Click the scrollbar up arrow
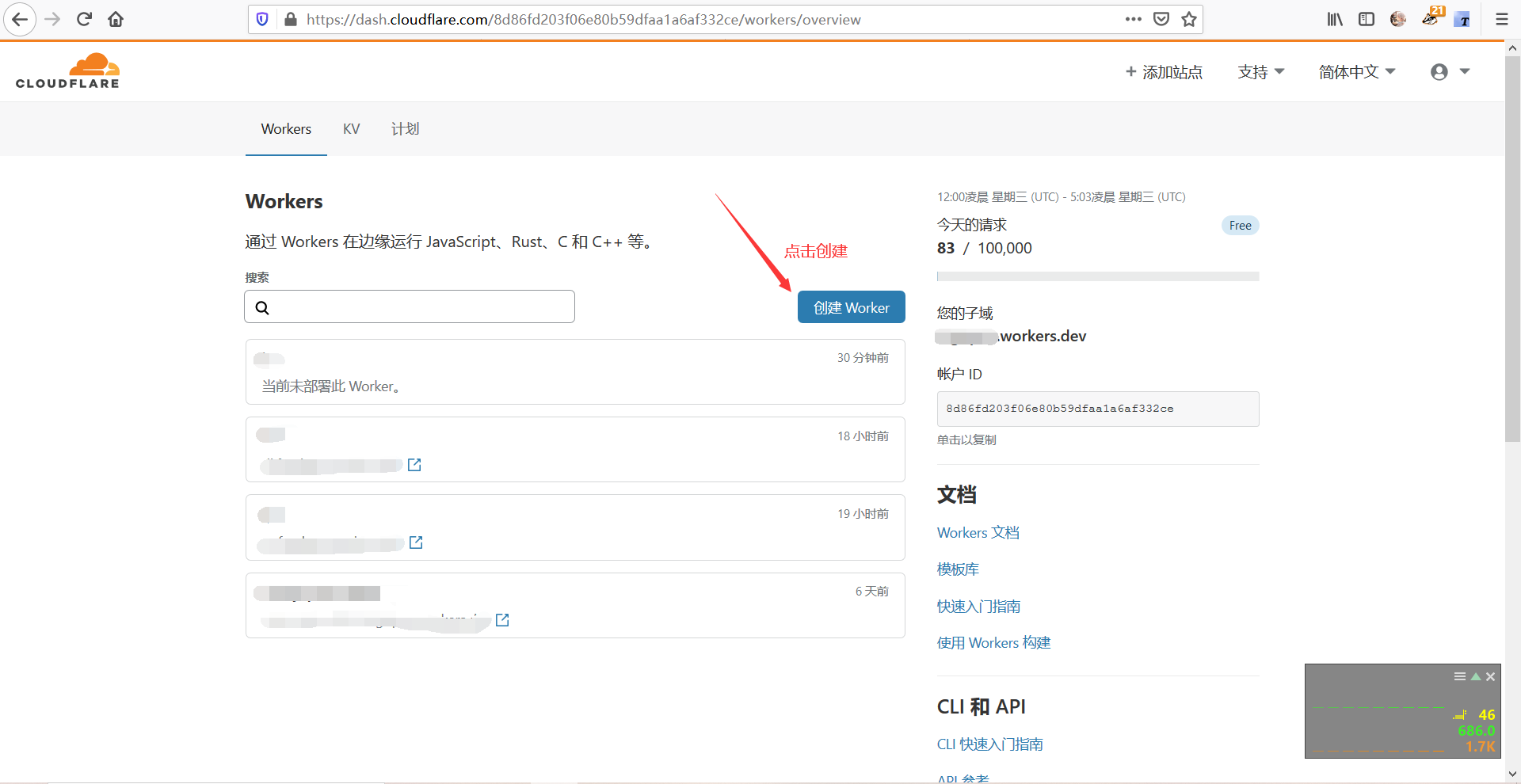This screenshot has width=1521, height=784. (x=1512, y=48)
